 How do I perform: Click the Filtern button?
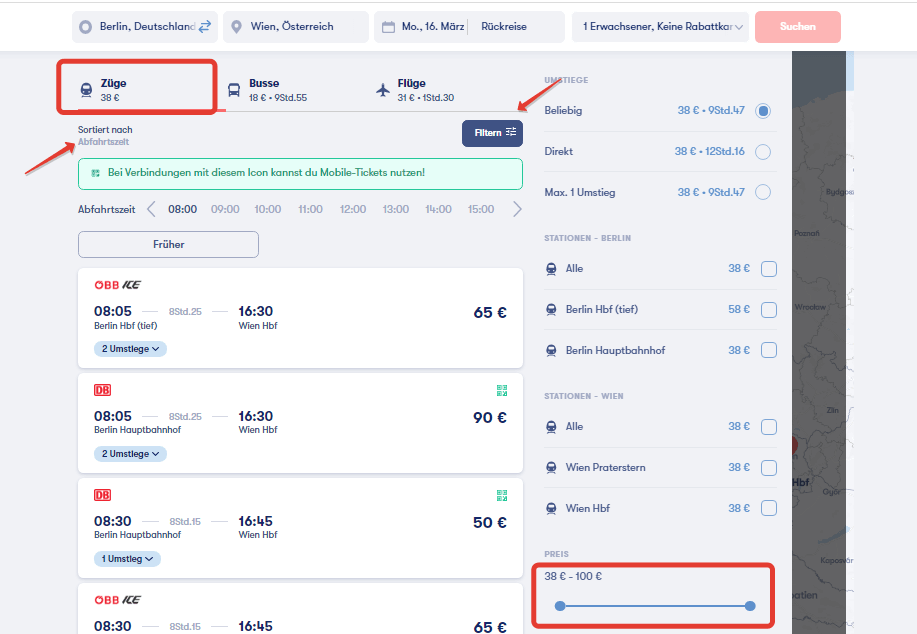tap(492, 133)
